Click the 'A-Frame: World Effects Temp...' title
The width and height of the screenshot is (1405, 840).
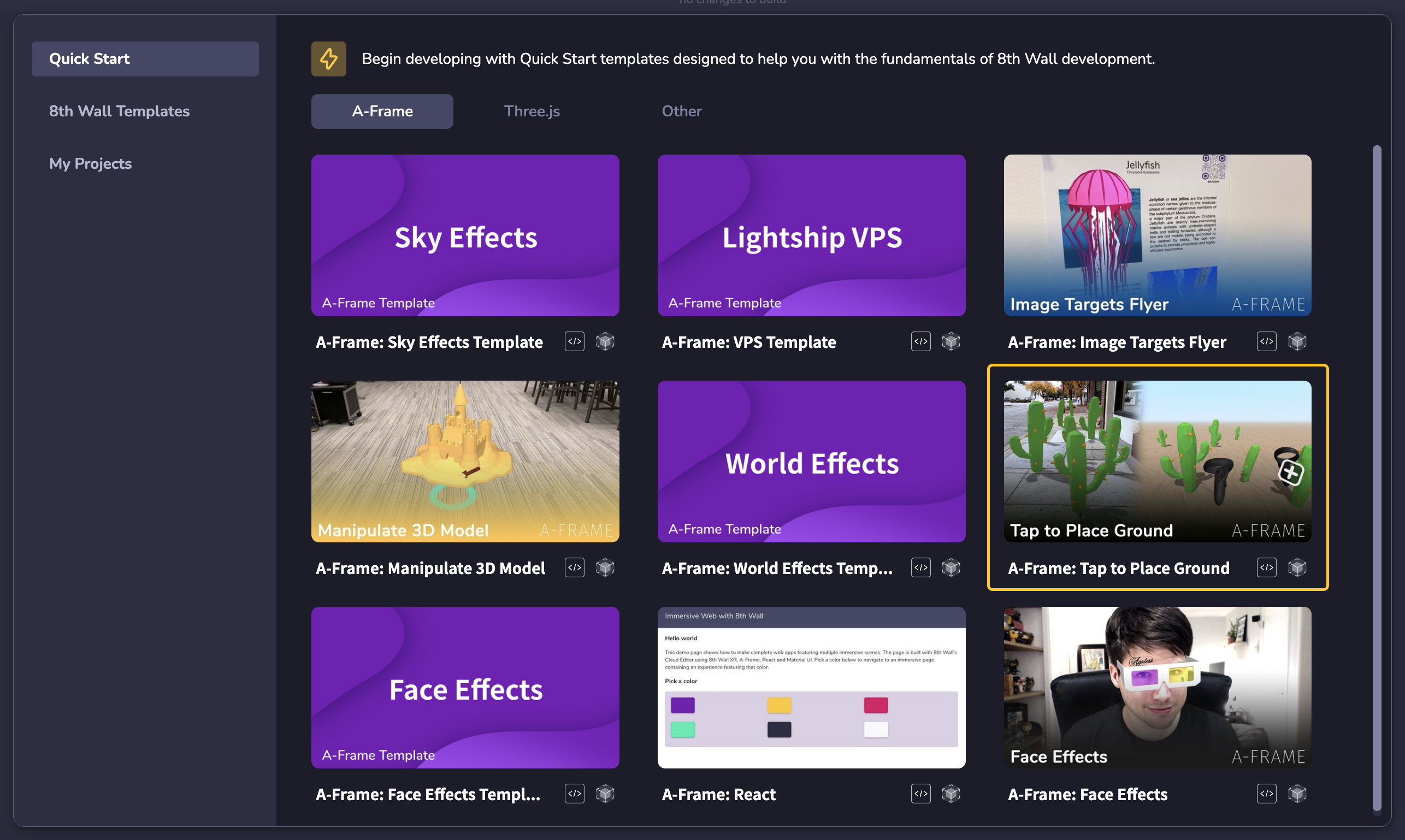coord(777,567)
